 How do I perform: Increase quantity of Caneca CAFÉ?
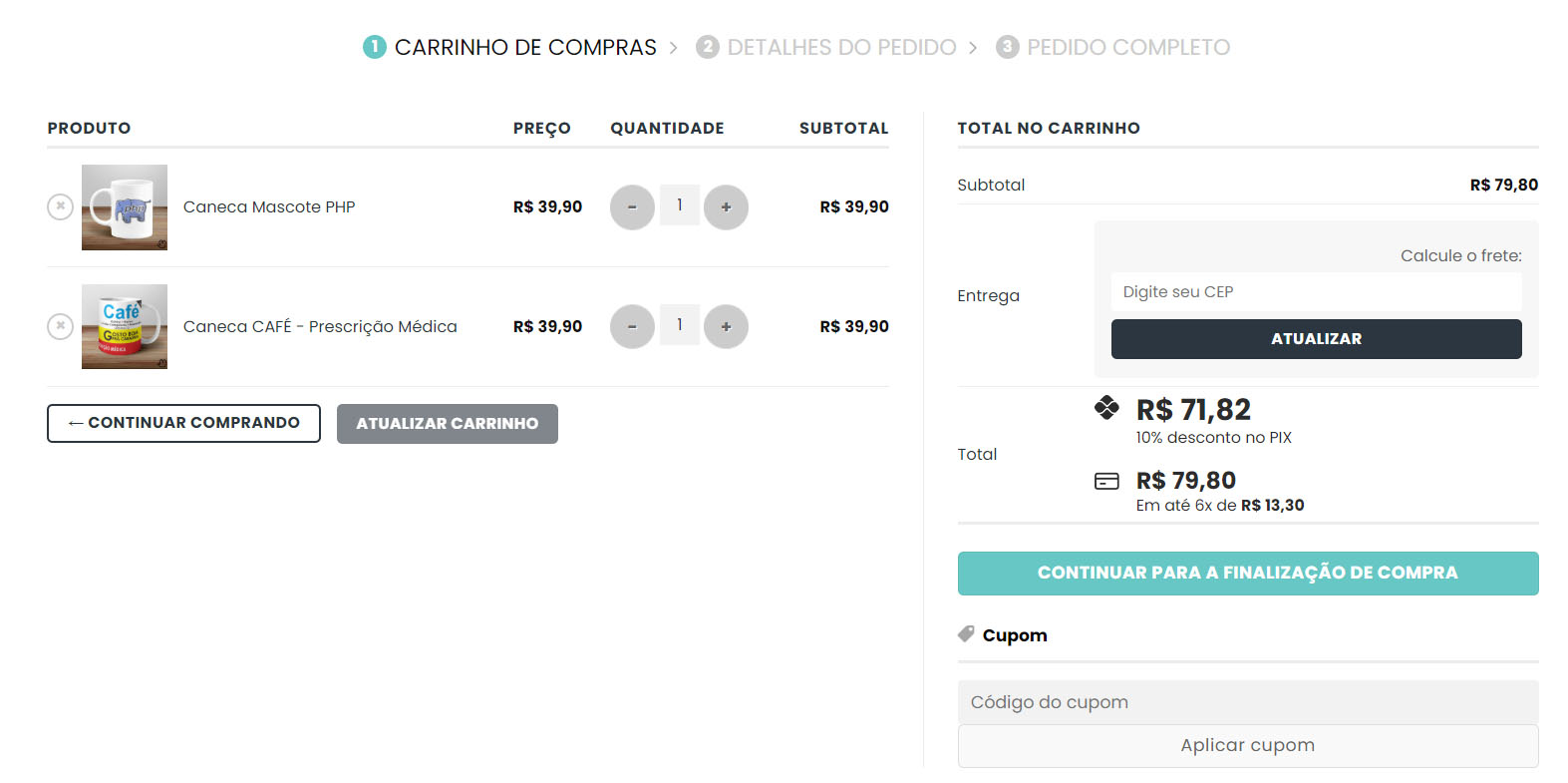pyautogui.click(x=727, y=326)
